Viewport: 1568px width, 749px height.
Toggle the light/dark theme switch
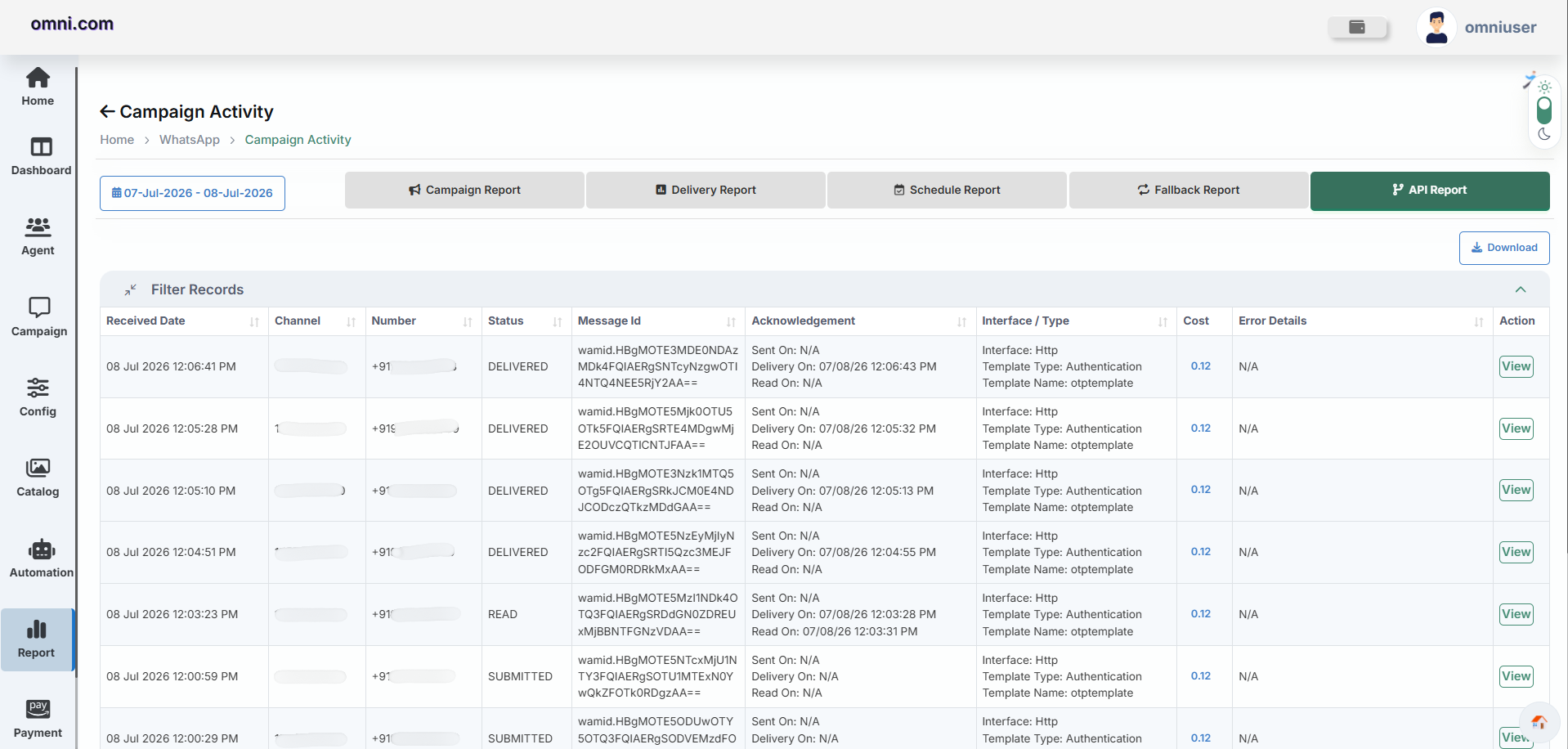click(1544, 110)
